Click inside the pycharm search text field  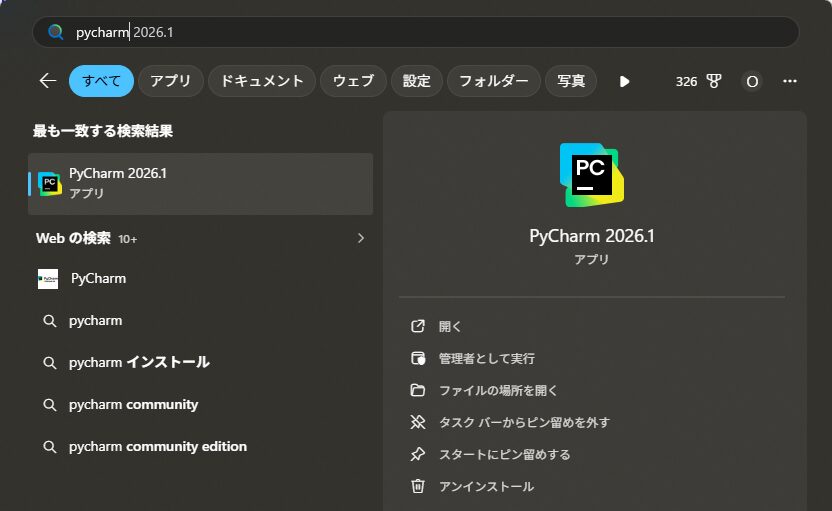pyautogui.click(x=400, y=32)
